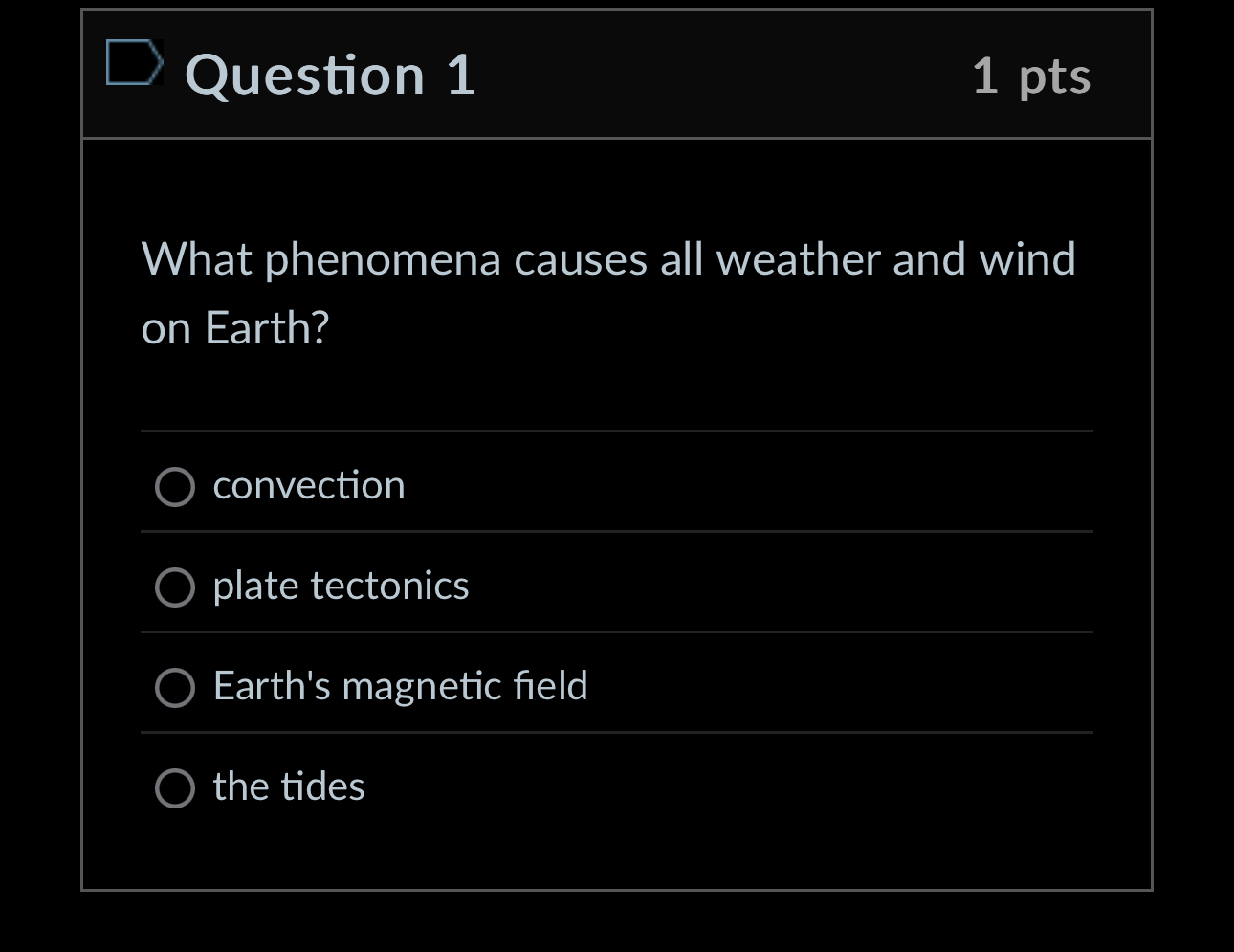Click the empty circle next to convection
This screenshot has width=1234, height=952.
point(175,487)
